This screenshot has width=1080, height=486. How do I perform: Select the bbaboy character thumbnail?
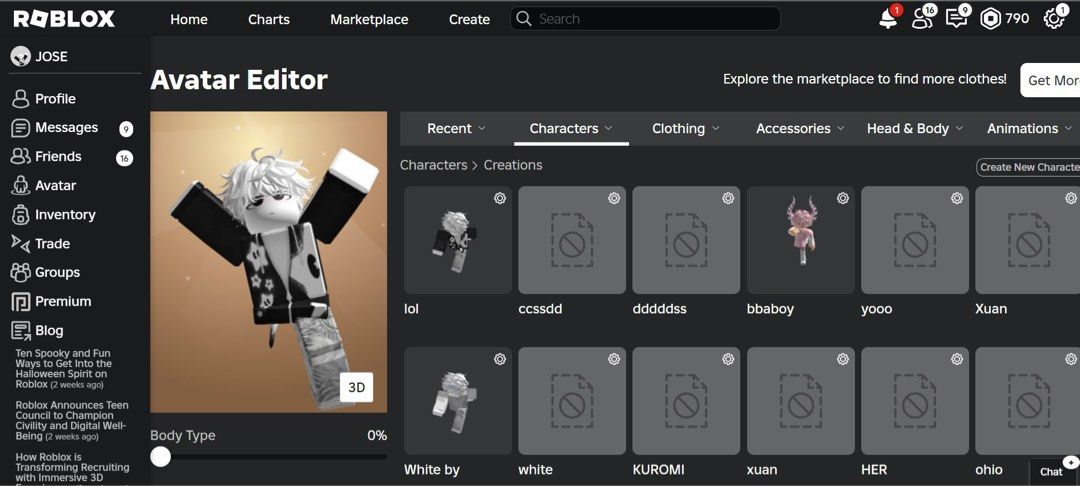(x=801, y=240)
